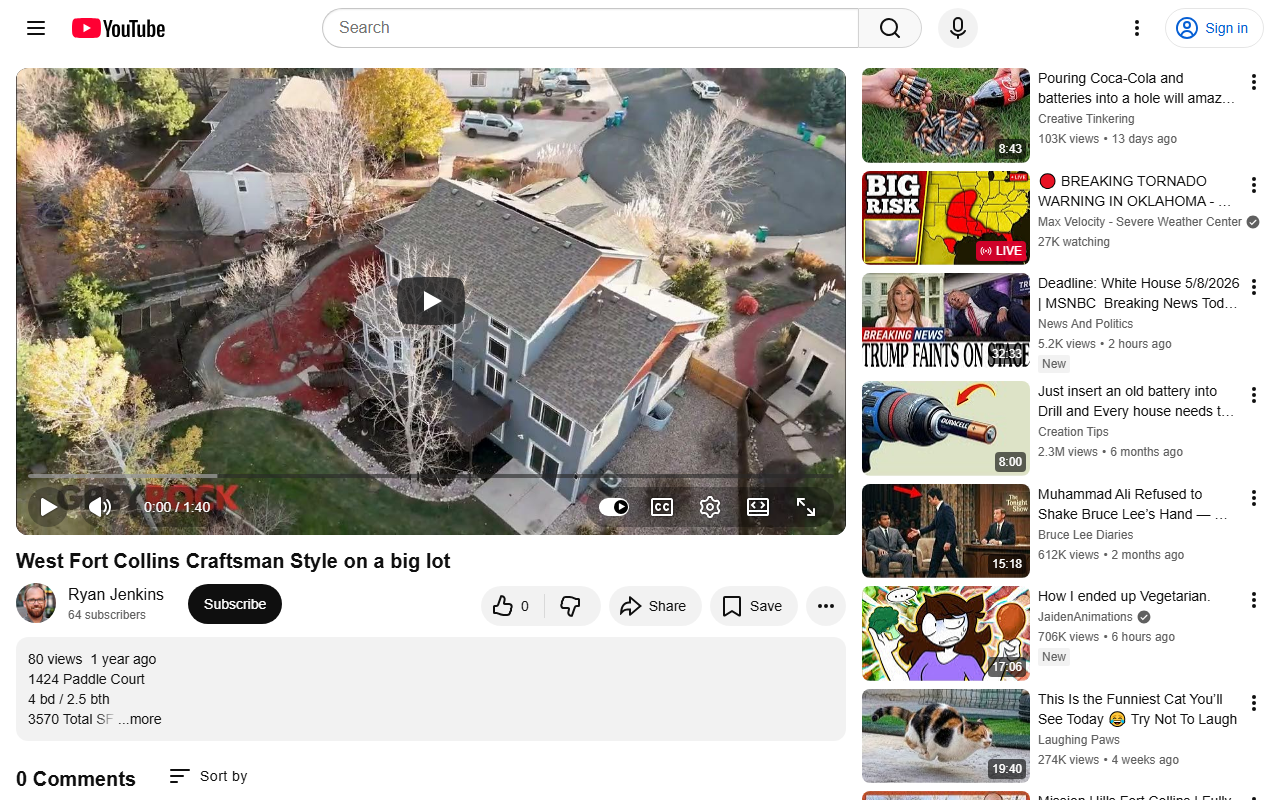Open Ryan Jenkins channel name link
Image resolution: width=1280 pixels, height=800 pixels.
pyautogui.click(x=116, y=594)
